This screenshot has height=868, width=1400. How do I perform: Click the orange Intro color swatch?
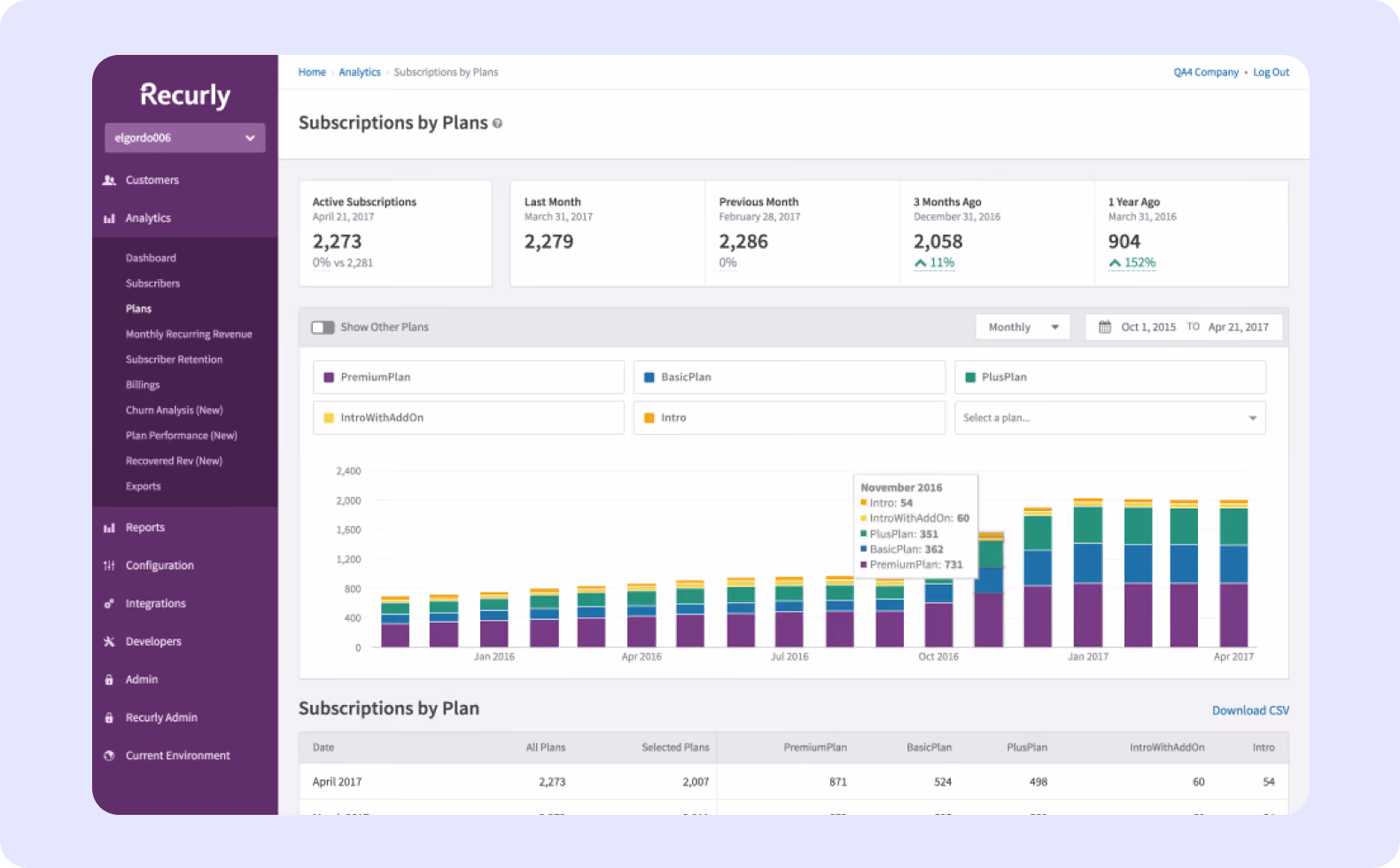pyautogui.click(x=649, y=418)
